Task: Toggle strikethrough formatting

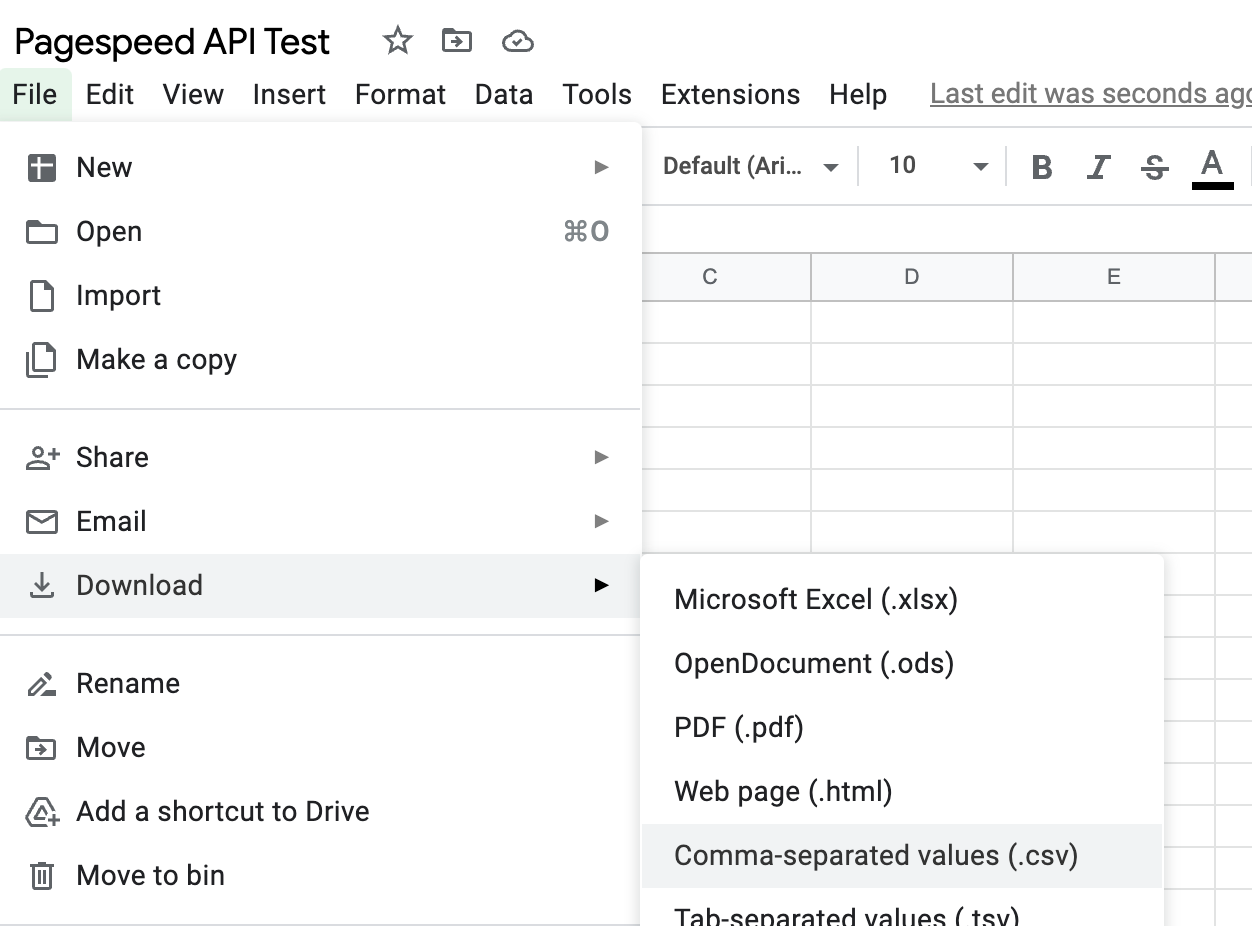Action: pyautogui.click(x=1154, y=167)
